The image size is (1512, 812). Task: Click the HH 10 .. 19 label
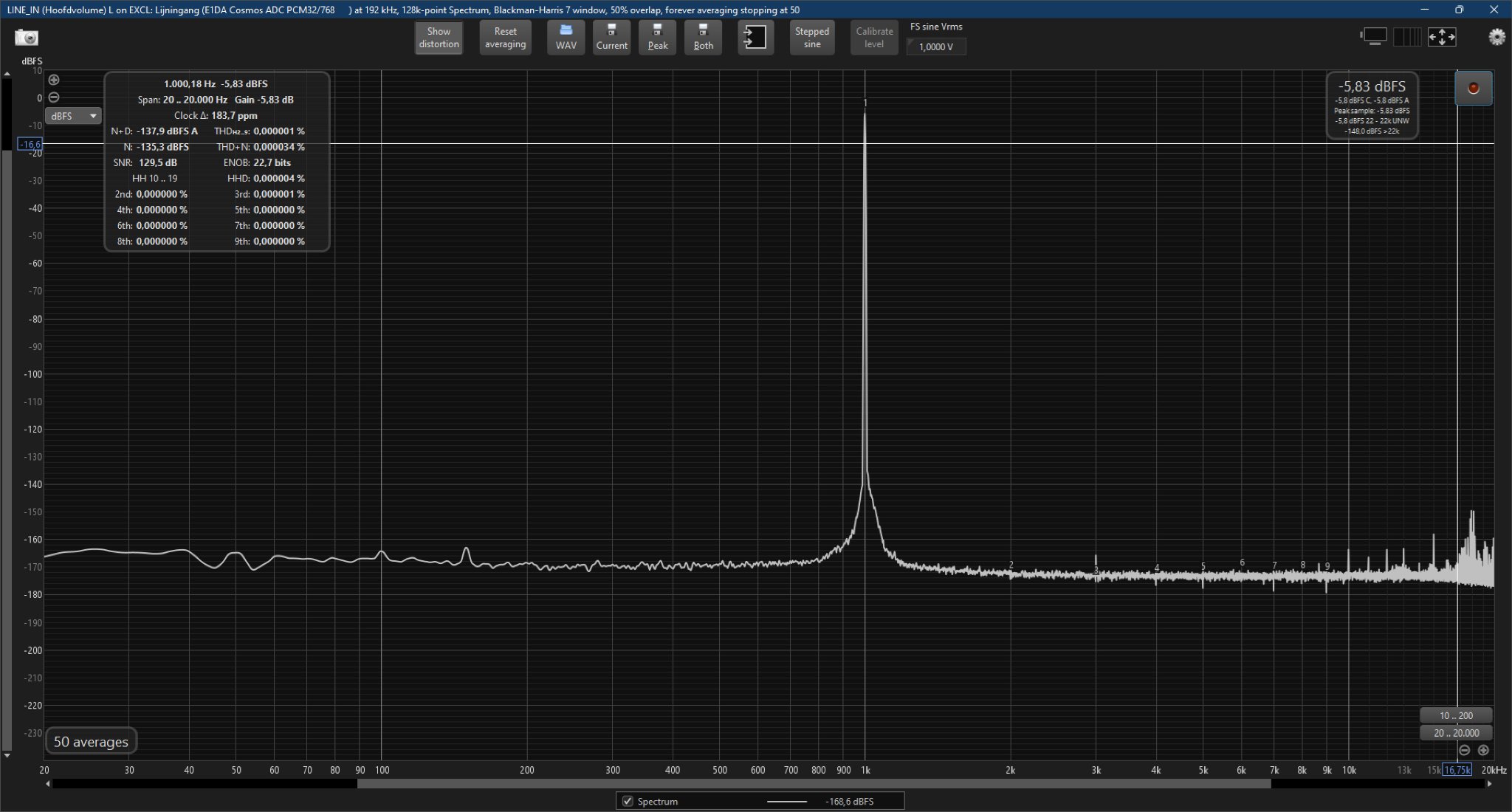coord(154,178)
